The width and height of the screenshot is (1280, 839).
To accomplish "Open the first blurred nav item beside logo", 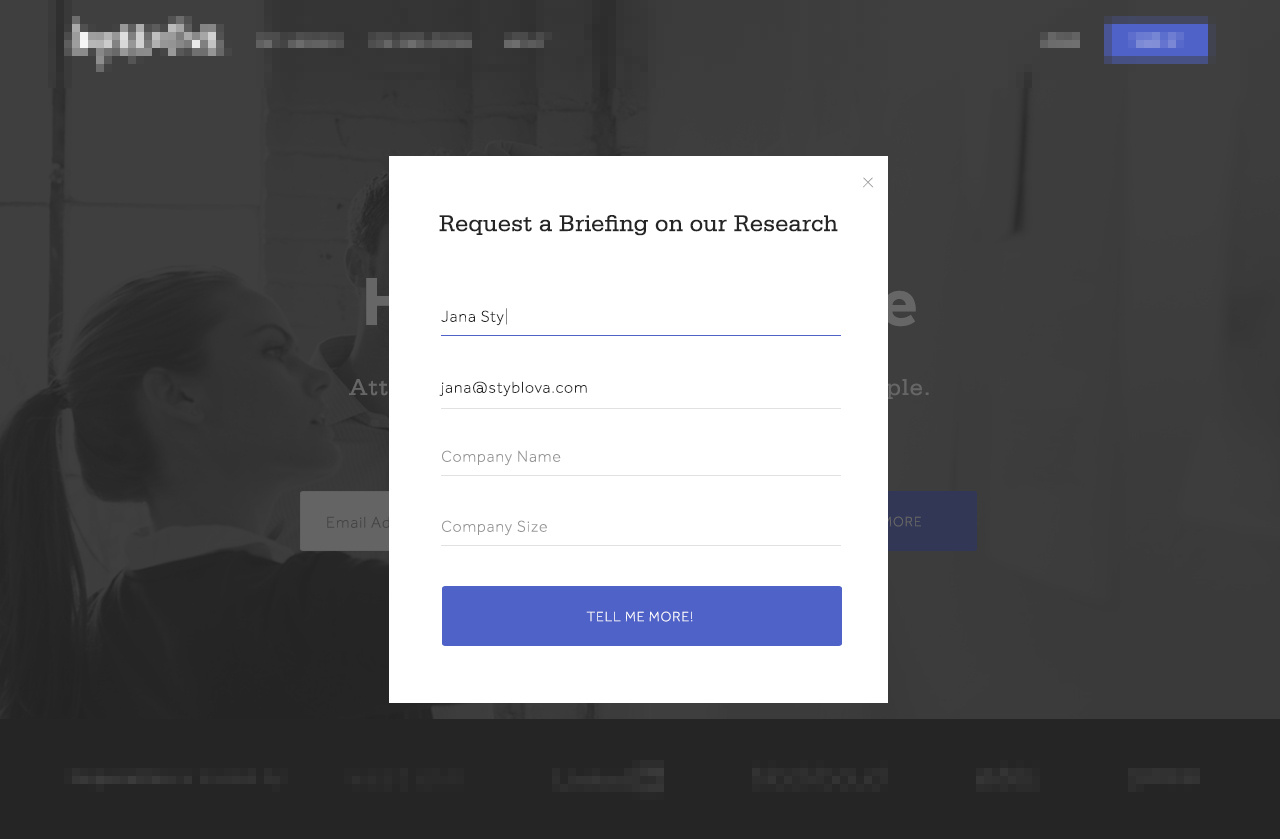I will [300, 41].
